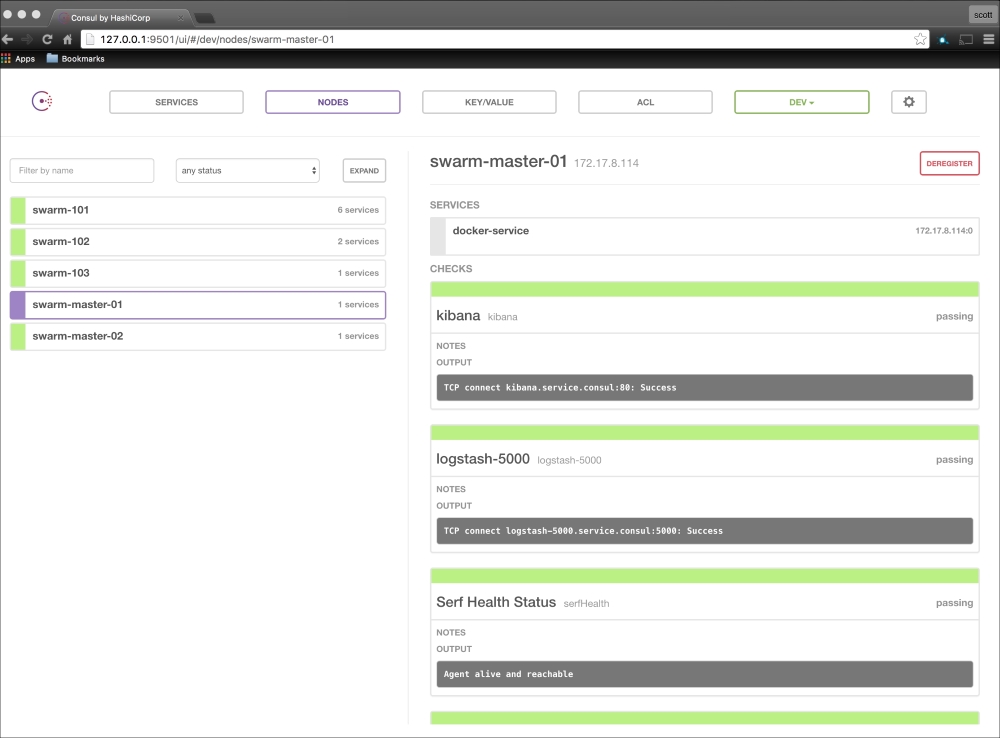Switch to the SERVICES tab
Screen dimensions: 1000x738
[176, 102]
